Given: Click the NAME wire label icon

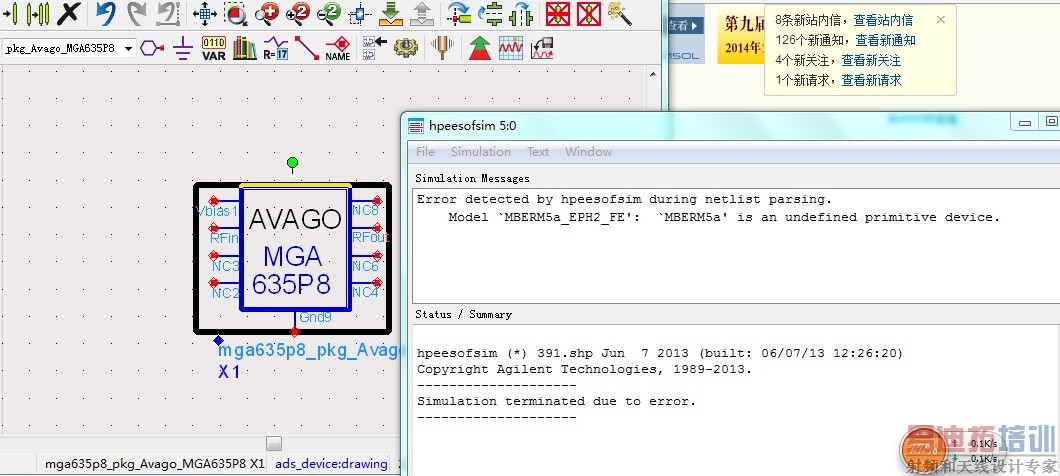Looking at the screenshot, I should click(x=338, y=48).
